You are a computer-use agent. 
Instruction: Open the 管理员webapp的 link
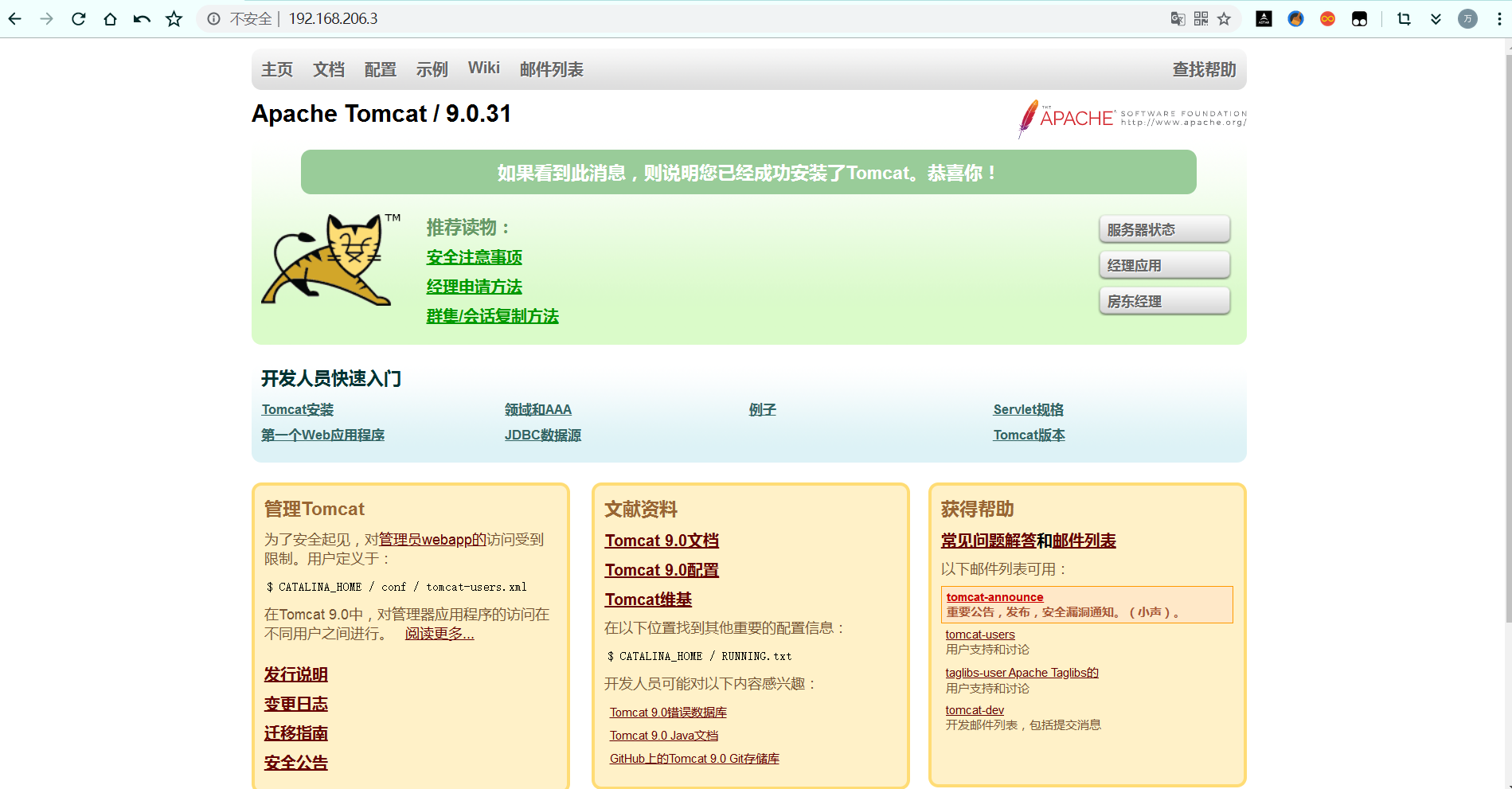click(432, 539)
